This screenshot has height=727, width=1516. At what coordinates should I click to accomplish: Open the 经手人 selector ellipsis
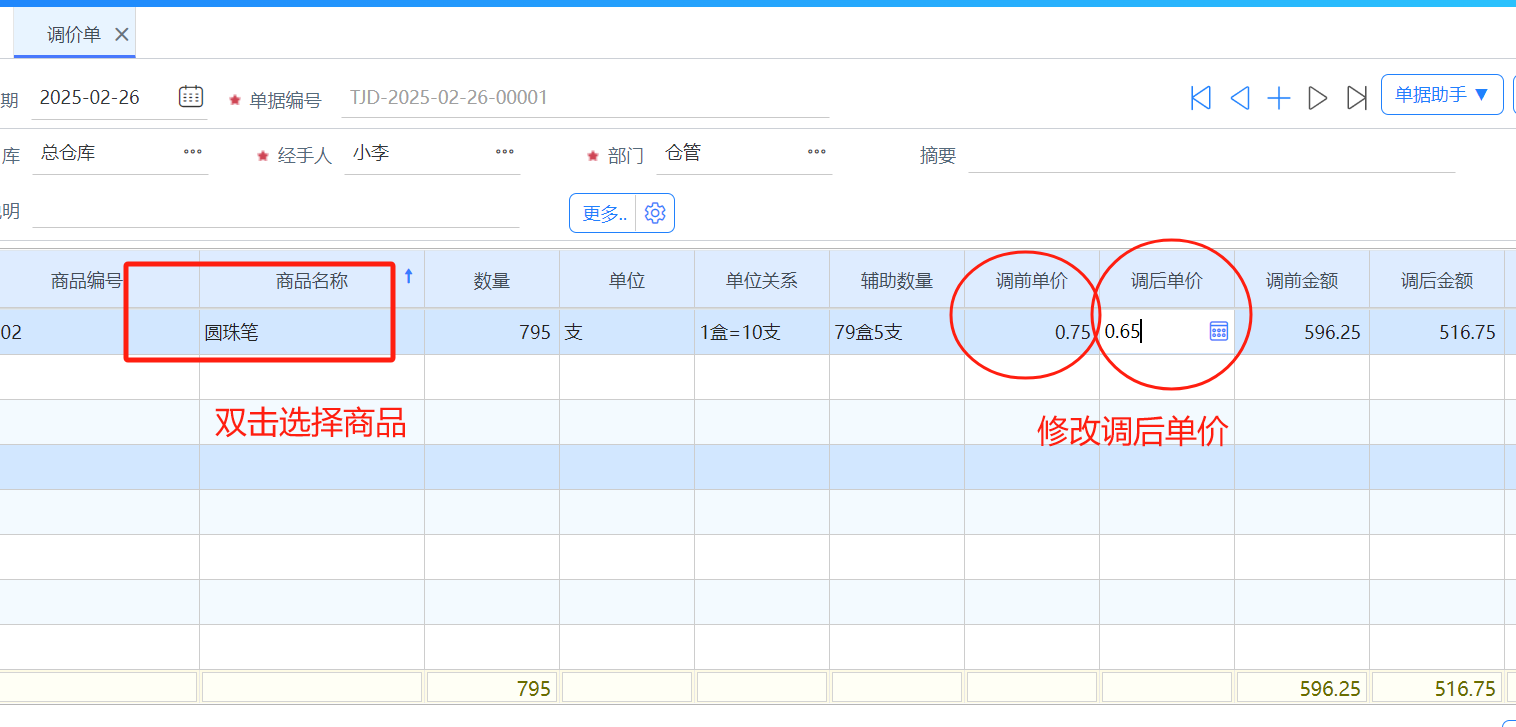(x=505, y=152)
